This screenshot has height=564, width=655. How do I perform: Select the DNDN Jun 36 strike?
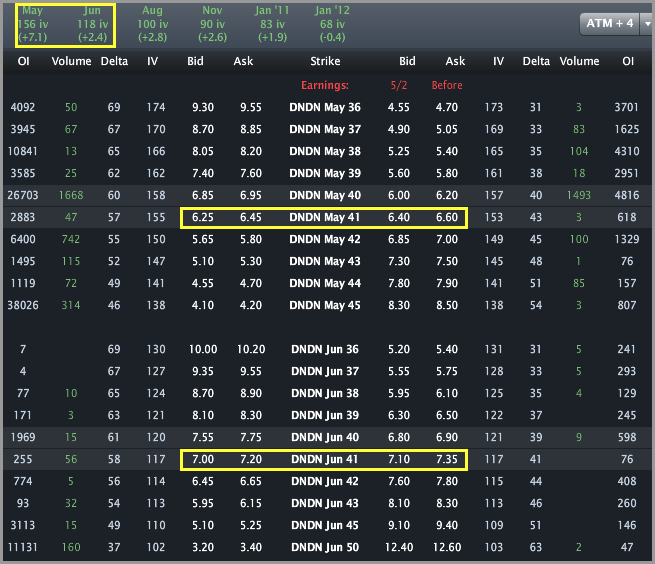(325, 349)
